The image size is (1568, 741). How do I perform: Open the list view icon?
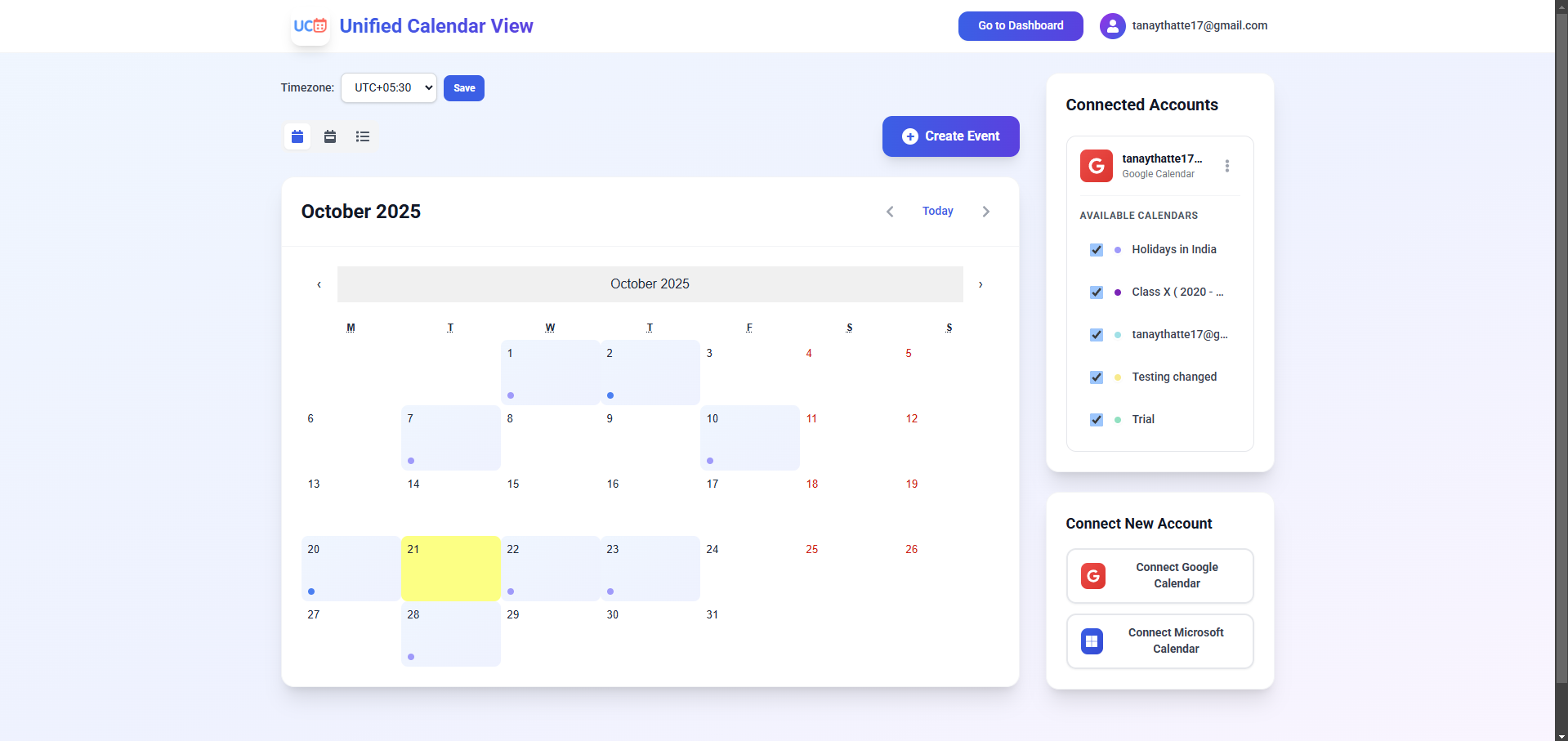(362, 136)
